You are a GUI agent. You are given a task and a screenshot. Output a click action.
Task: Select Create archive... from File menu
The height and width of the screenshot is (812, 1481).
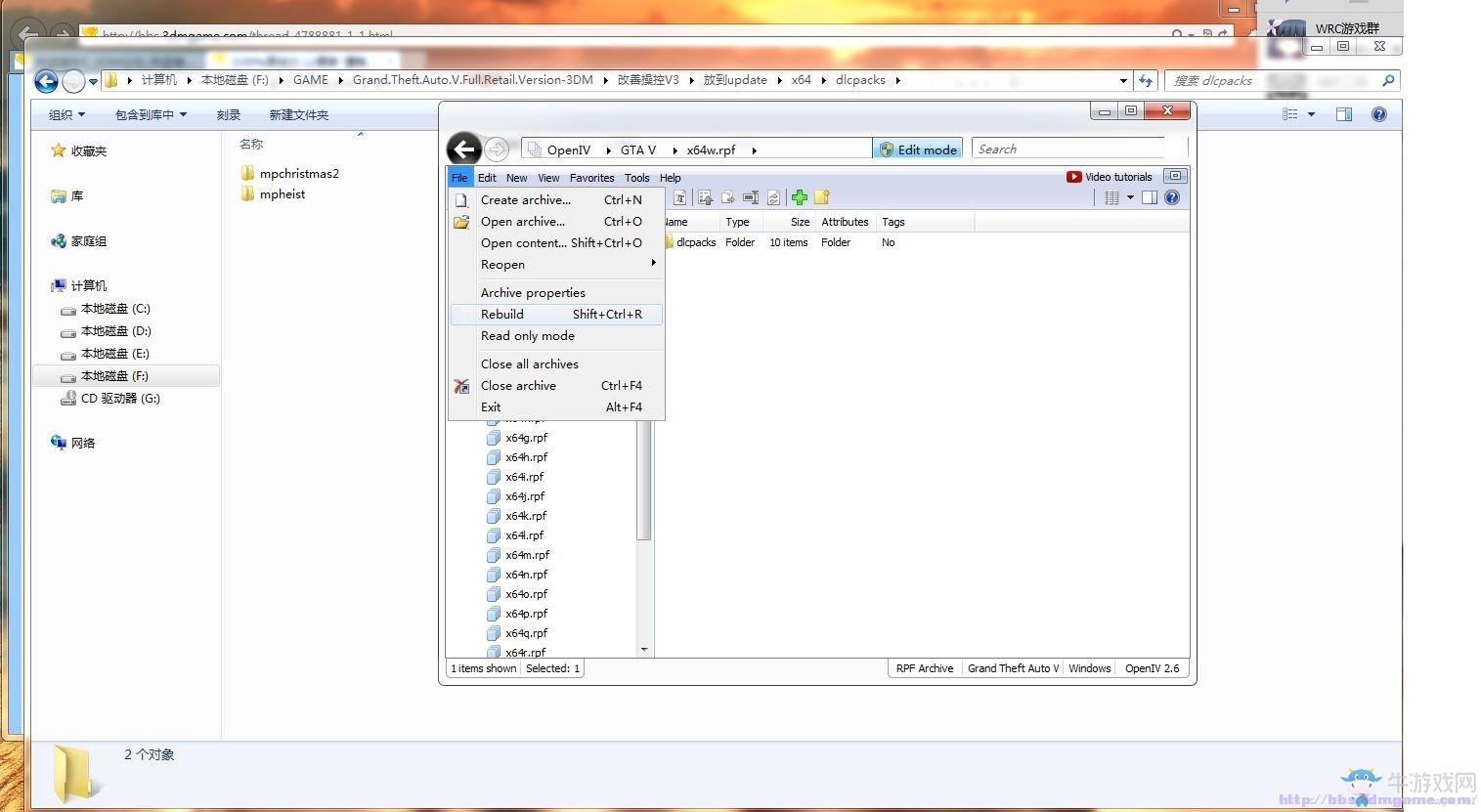pos(556,199)
